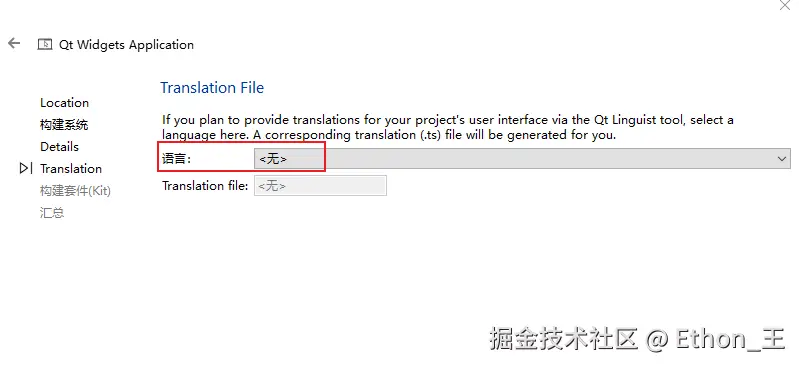This screenshot has height=366, width=799.
Task: Click the Qt Widgets Application title text
Action: (126, 44)
